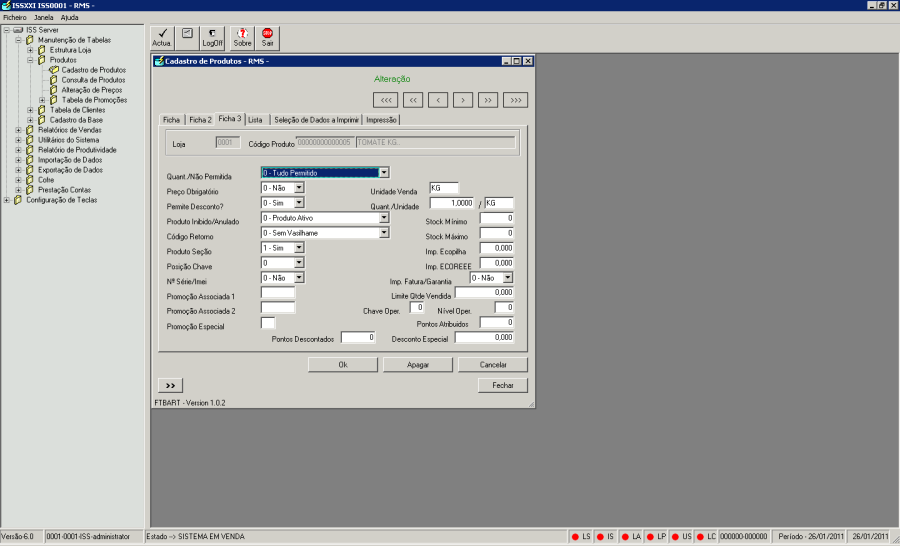Click Configuração de Teclas folder icon
The height and width of the screenshot is (546, 900).
18,200
